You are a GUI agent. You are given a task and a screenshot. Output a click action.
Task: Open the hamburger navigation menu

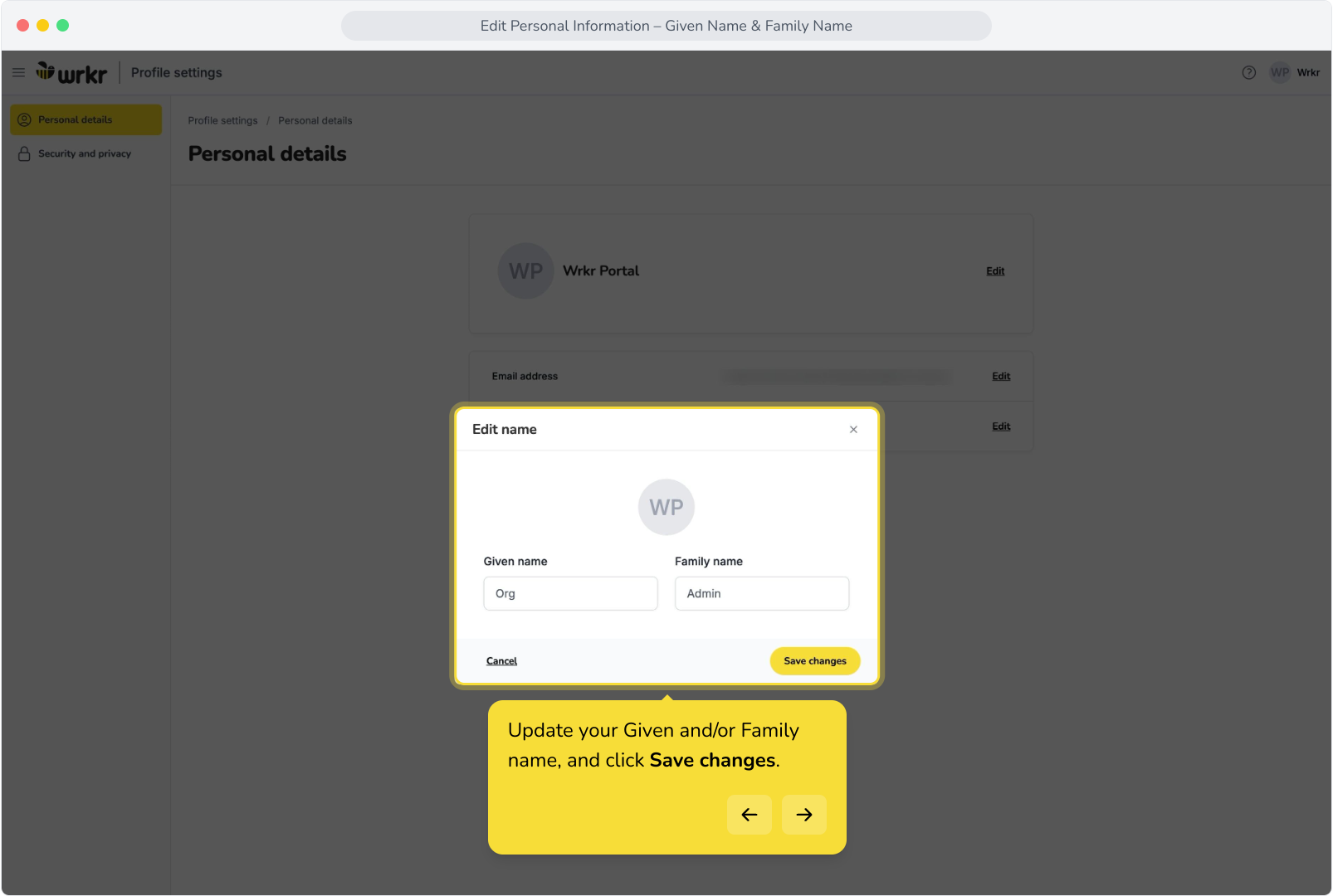click(18, 73)
